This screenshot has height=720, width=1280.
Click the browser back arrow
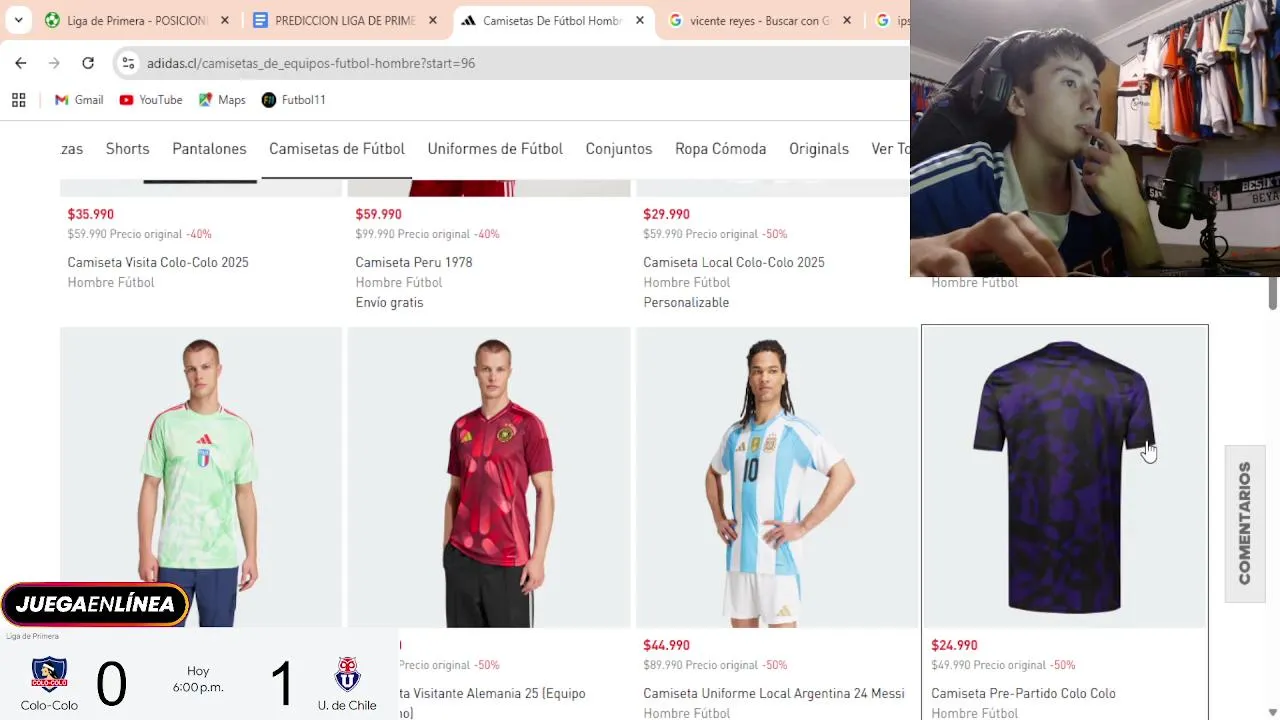tap(21, 63)
